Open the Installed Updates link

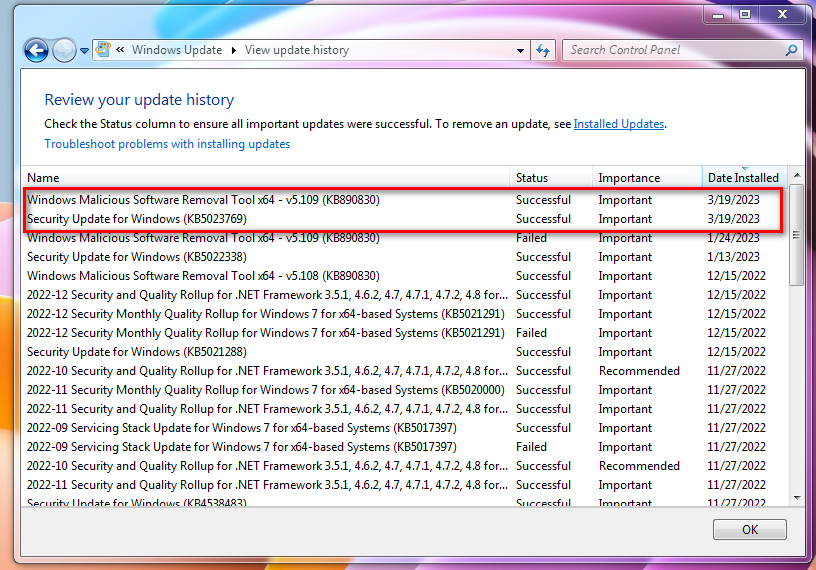(x=619, y=124)
